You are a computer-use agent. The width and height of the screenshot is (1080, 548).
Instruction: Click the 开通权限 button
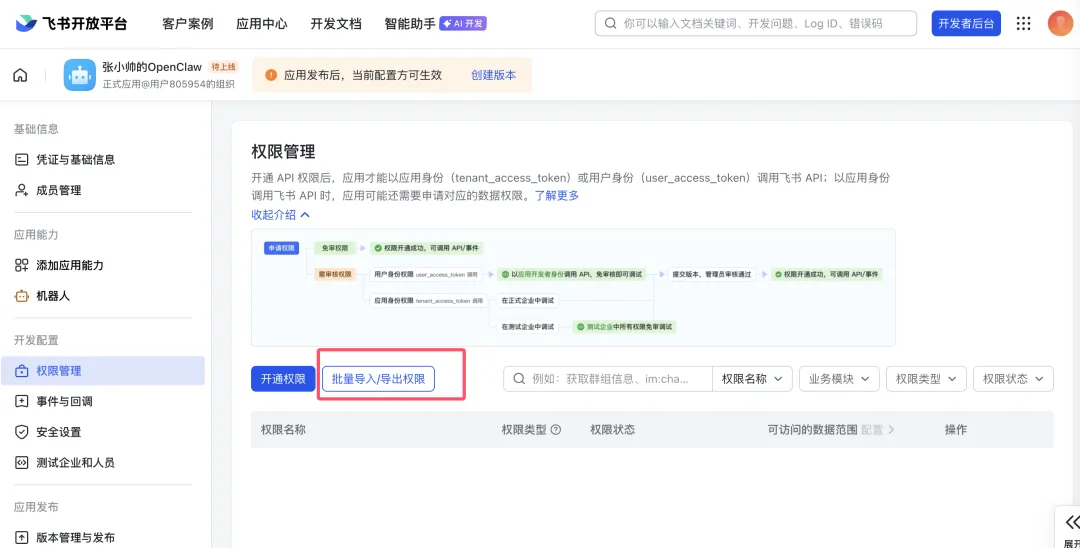coord(283,379)
